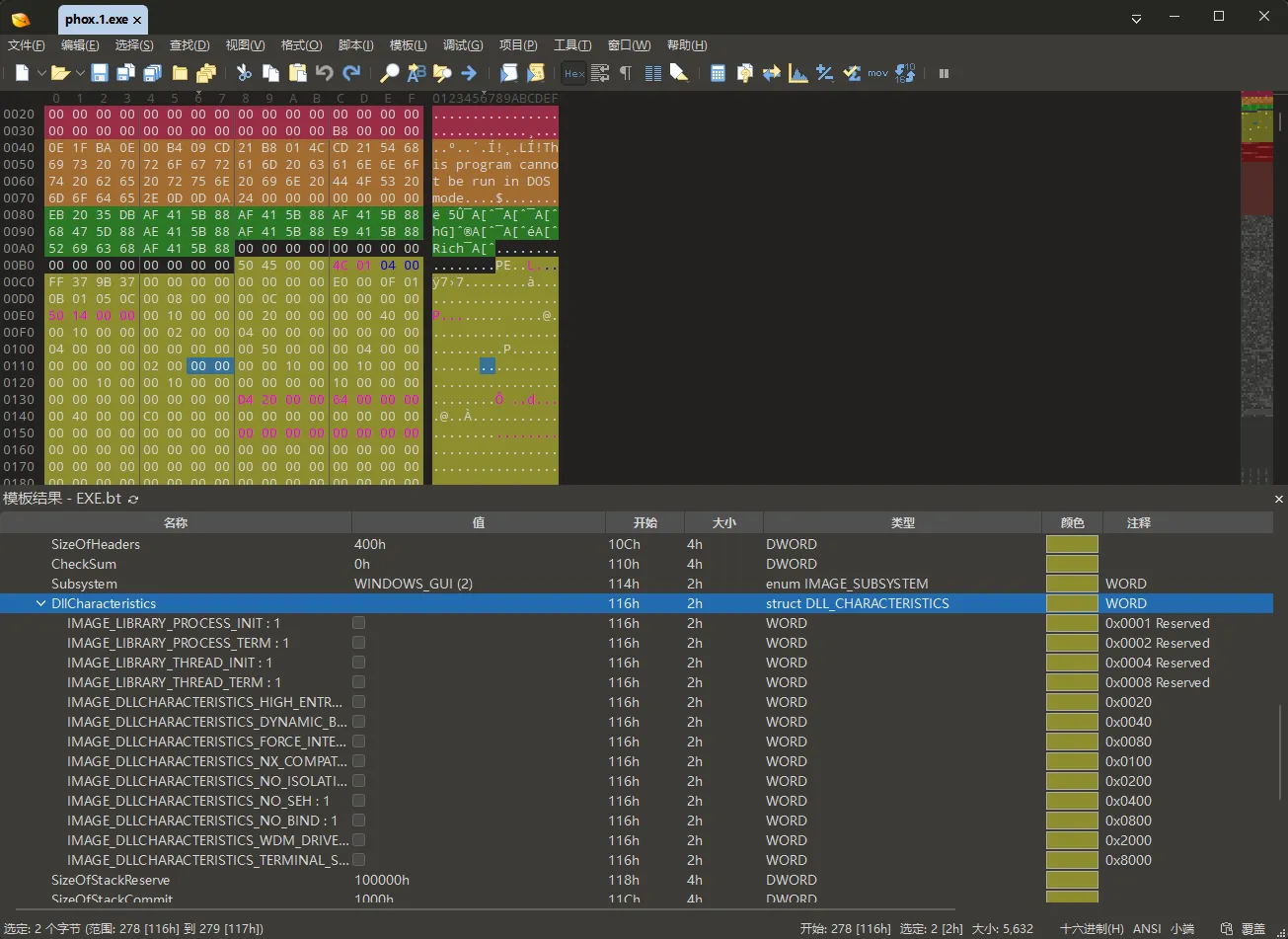Click the Replace AB icon
Screen dimensions: 1288x939
click(x=417, y=73)
